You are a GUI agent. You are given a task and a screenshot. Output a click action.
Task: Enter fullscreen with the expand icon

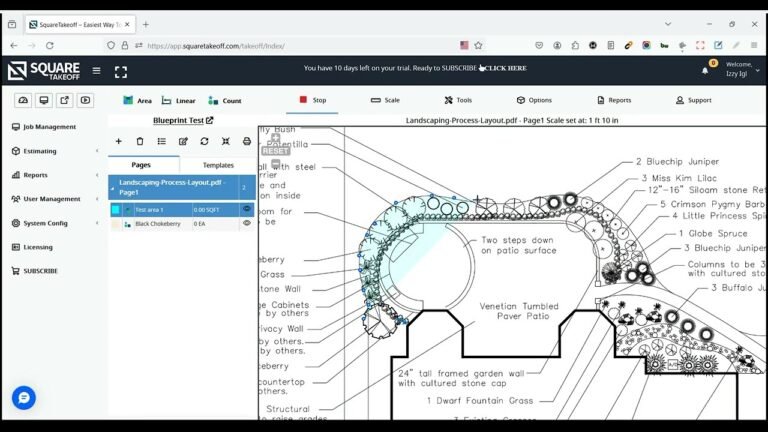(121, 72)
